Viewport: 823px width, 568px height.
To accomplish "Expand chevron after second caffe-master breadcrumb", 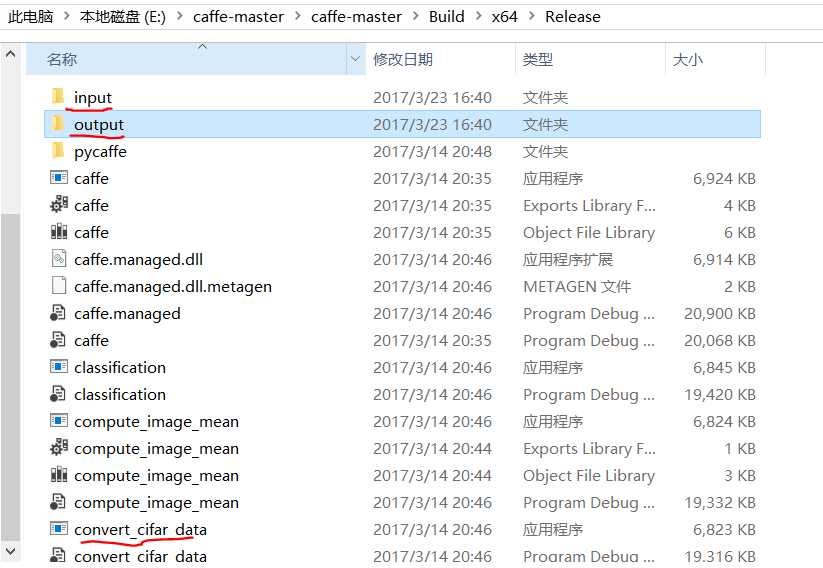I will pyautogui.click(x=416, y=16).
